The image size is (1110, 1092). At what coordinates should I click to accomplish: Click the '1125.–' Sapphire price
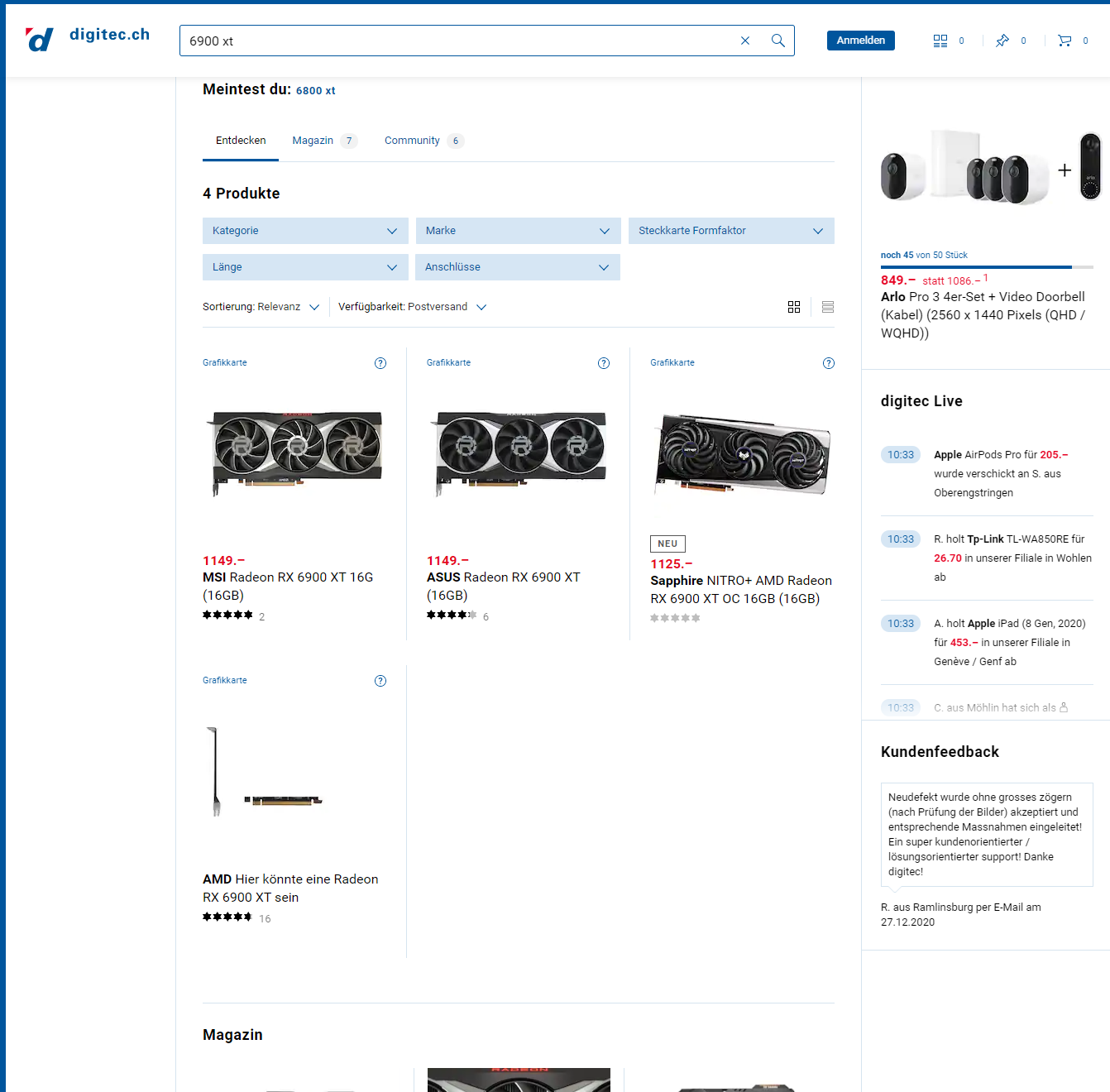pyautogui.click(x=672, y=564)
